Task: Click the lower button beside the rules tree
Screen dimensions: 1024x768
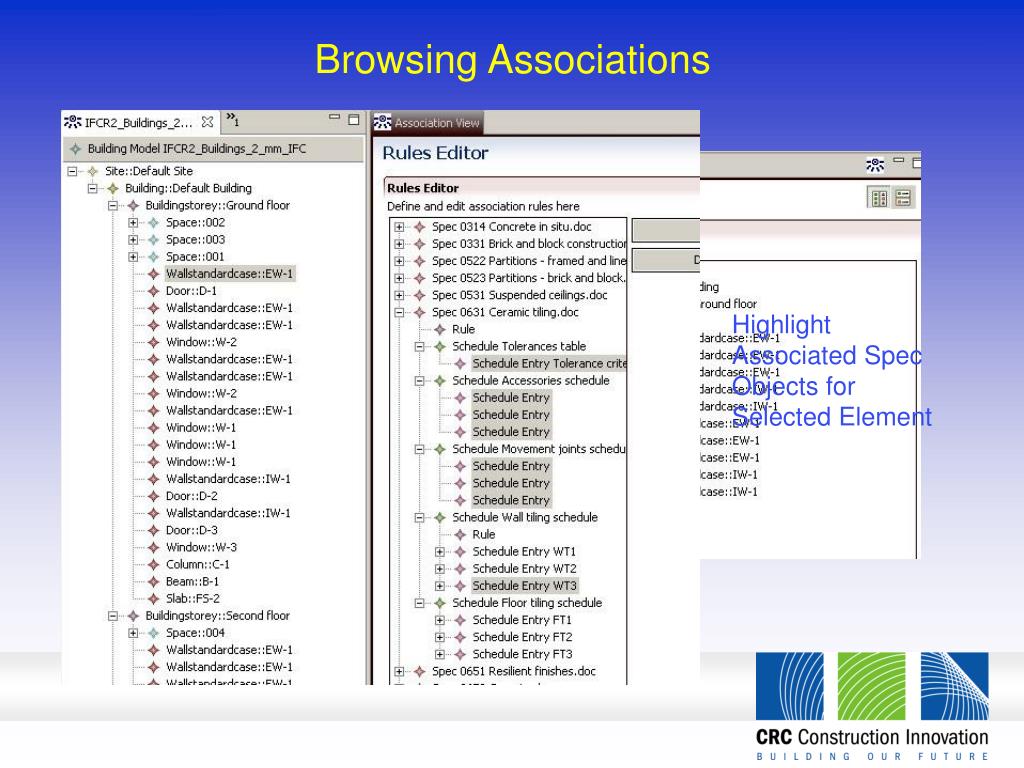Action: click(666, 260)
